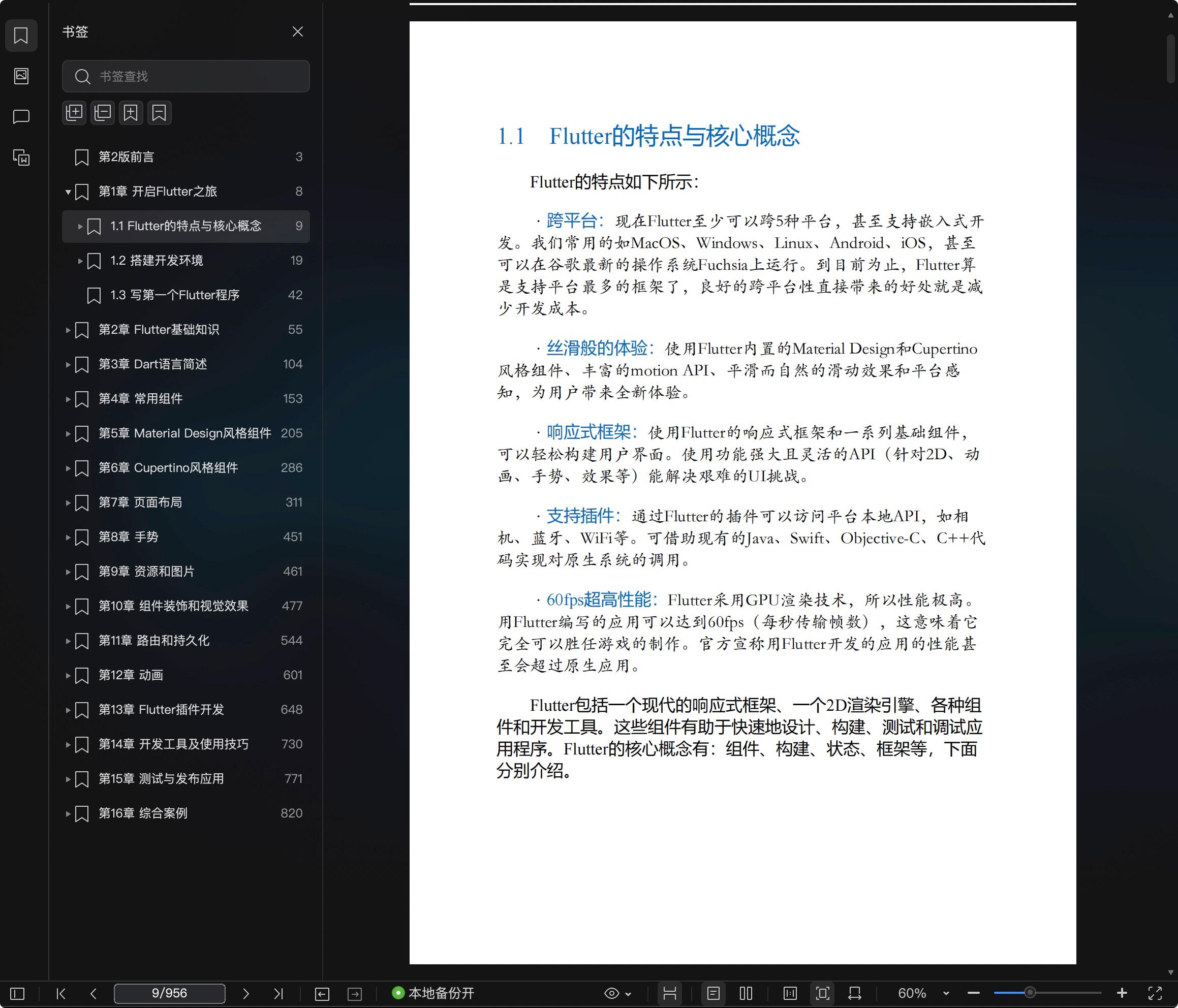The image size is (1178, 1008).
Task: Click the page number field 9/956
Action: (x=169, y=993)
